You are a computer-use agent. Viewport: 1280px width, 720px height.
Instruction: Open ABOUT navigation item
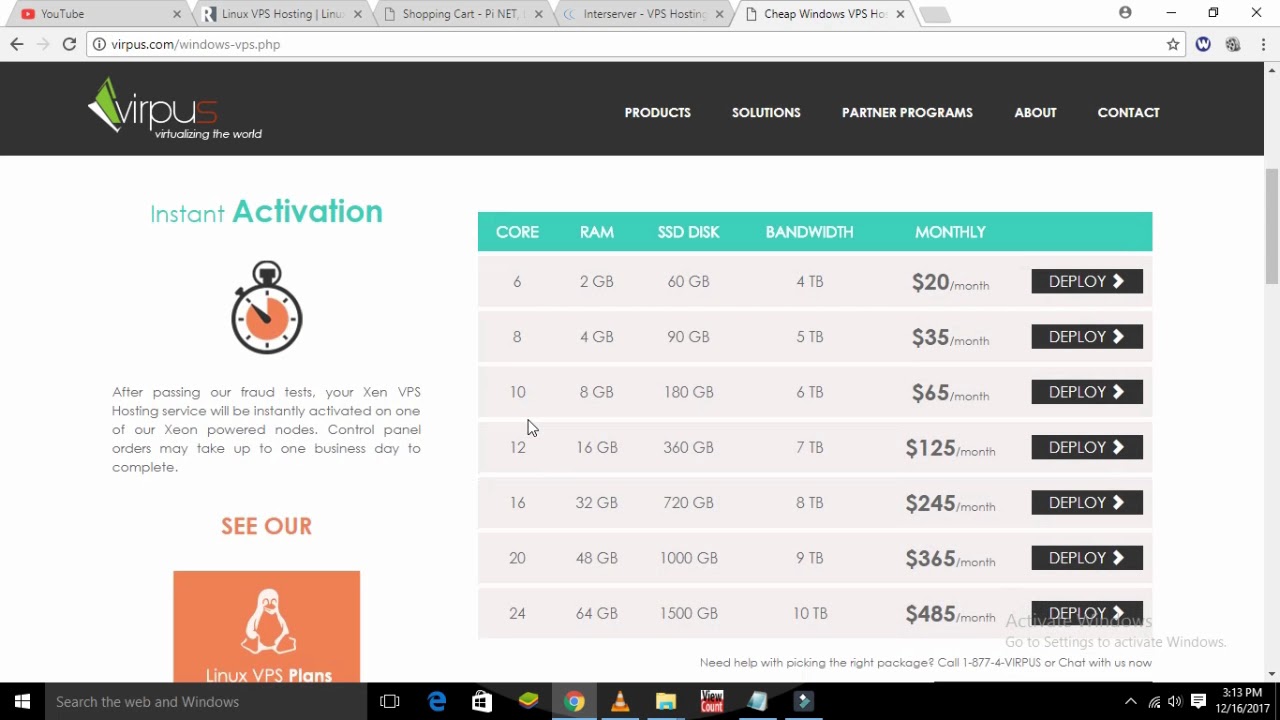click(1035, 112)
